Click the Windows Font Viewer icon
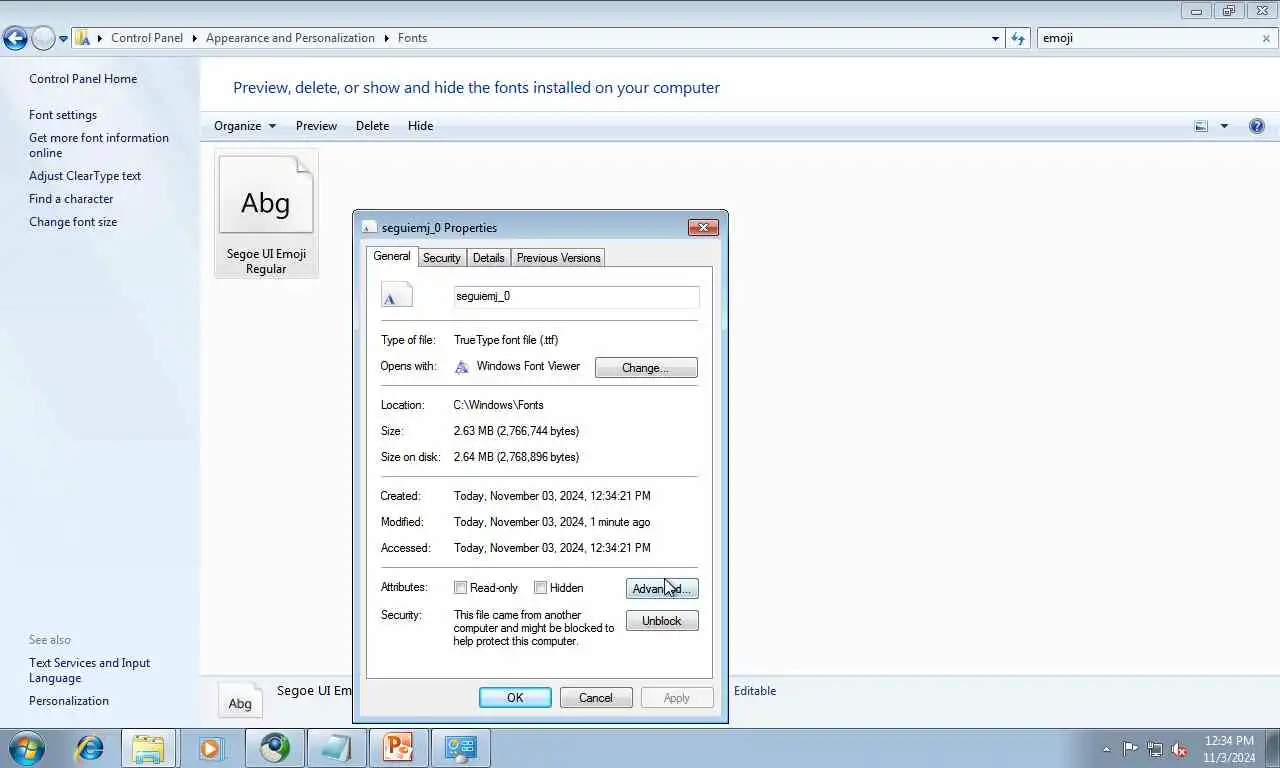This screenshot has width=1280, height=768. coord(461,367)
